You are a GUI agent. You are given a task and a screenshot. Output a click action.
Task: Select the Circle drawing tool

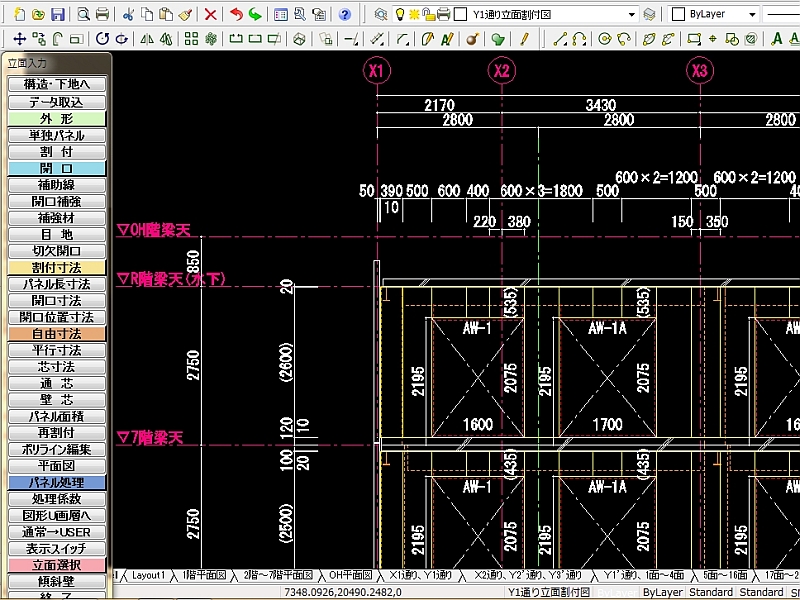click(x=605, y=39)
